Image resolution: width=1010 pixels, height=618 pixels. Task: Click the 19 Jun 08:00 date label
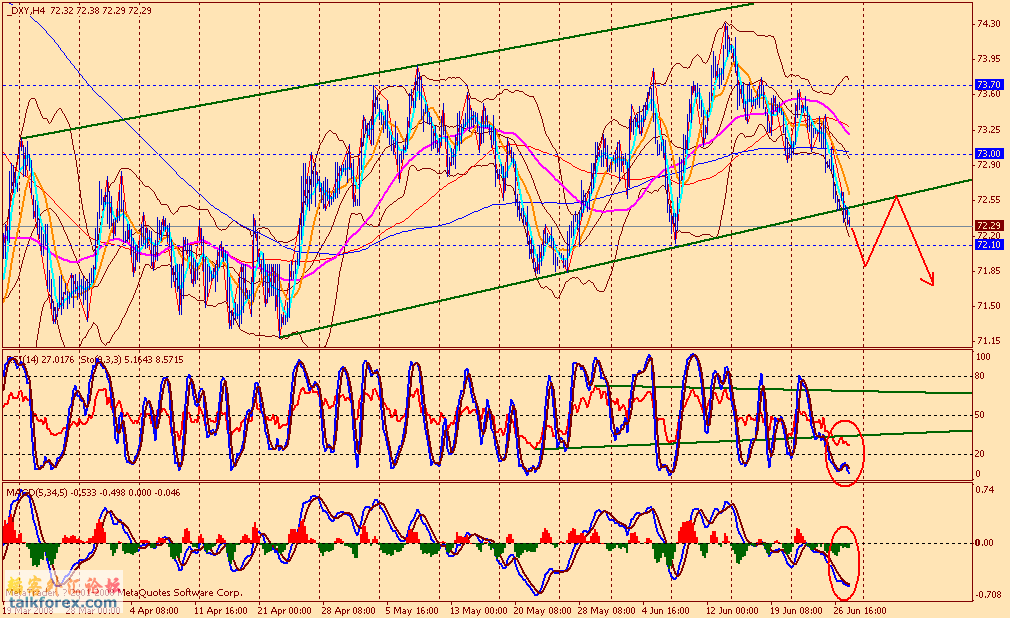796,611
